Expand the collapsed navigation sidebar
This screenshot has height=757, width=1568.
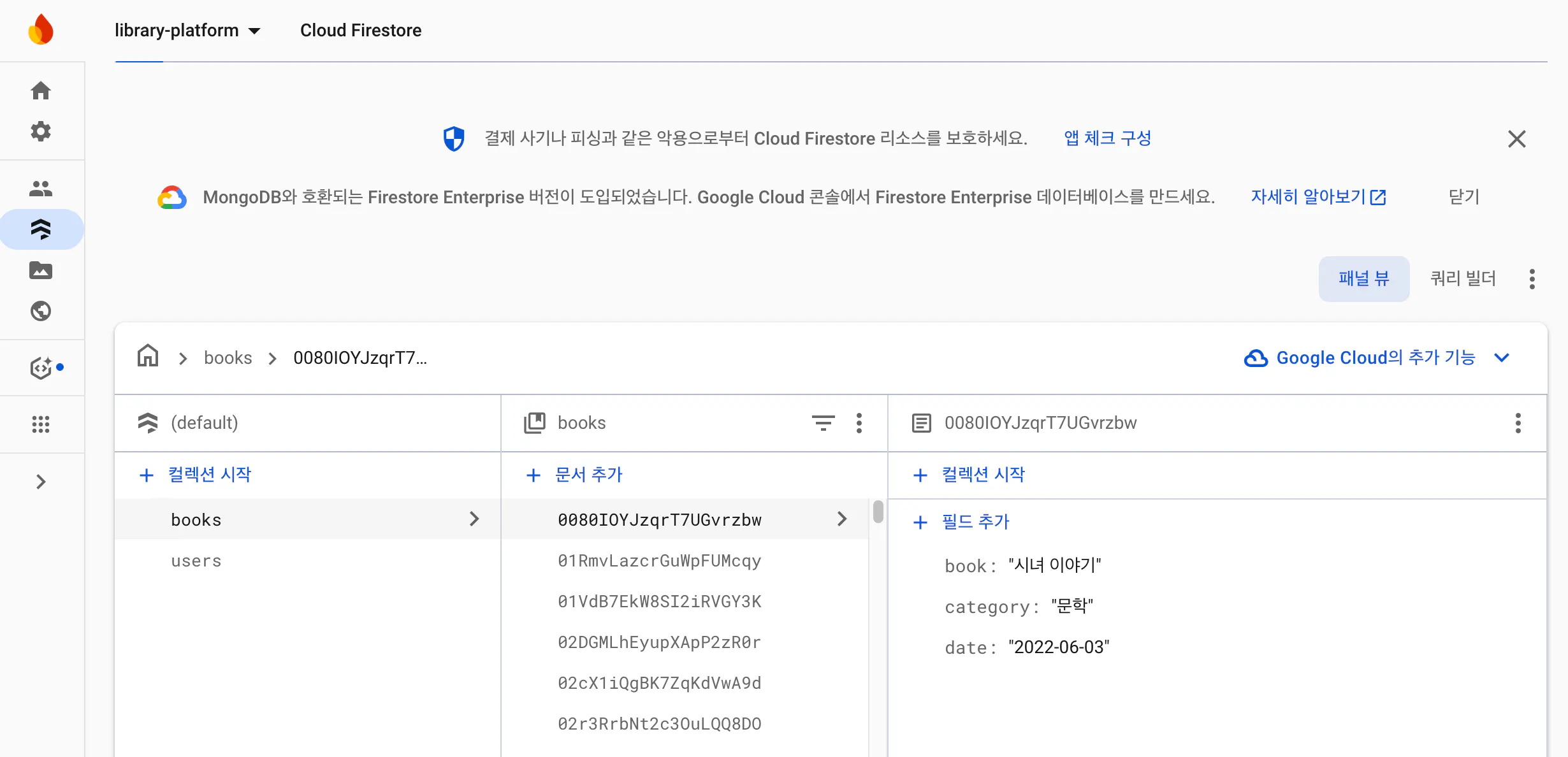(x=41, y=481)
